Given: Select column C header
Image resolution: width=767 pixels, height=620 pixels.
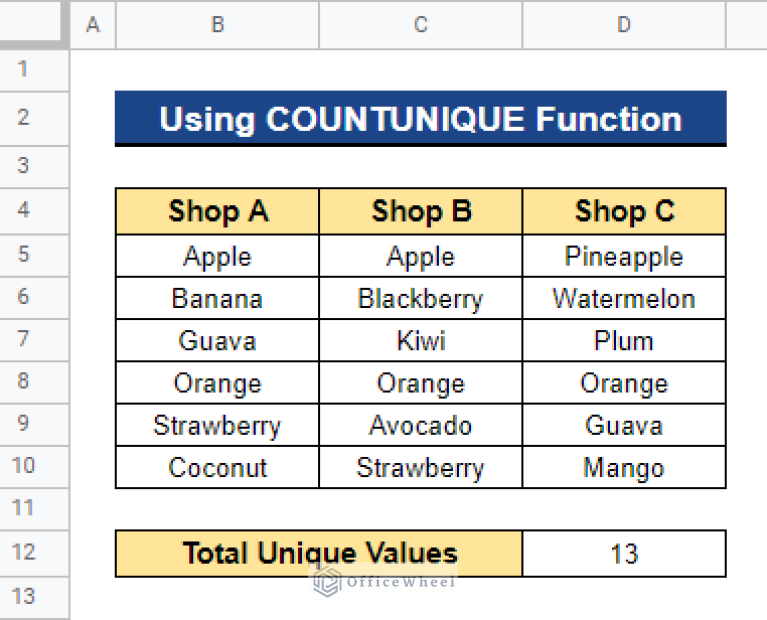Looking at the screenshot, I should pyautogui.click(x=420, y=25).
